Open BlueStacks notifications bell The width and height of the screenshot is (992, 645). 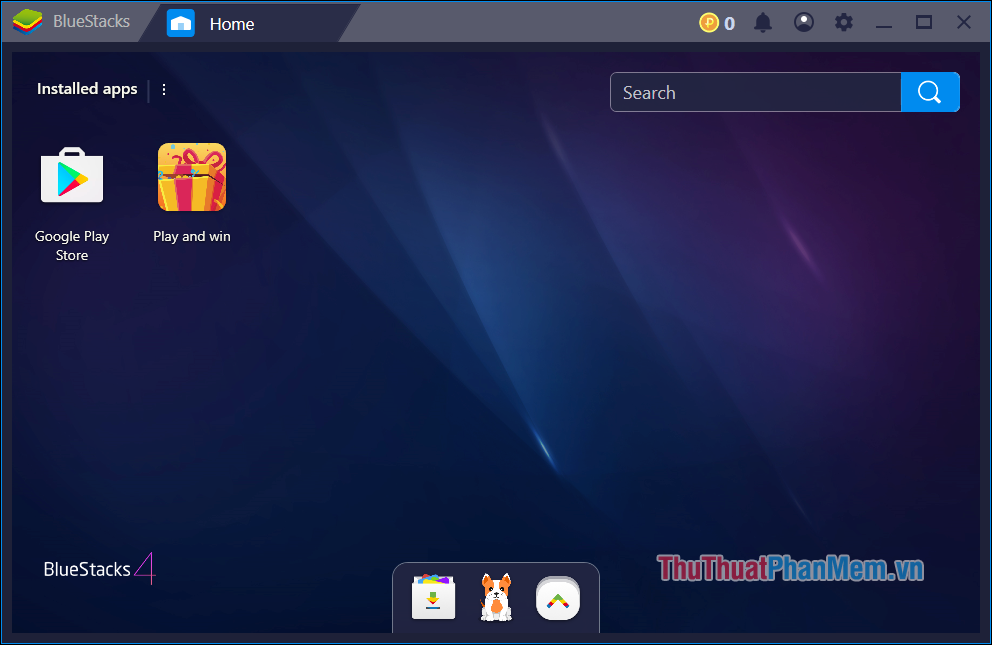tap(763, 22)
